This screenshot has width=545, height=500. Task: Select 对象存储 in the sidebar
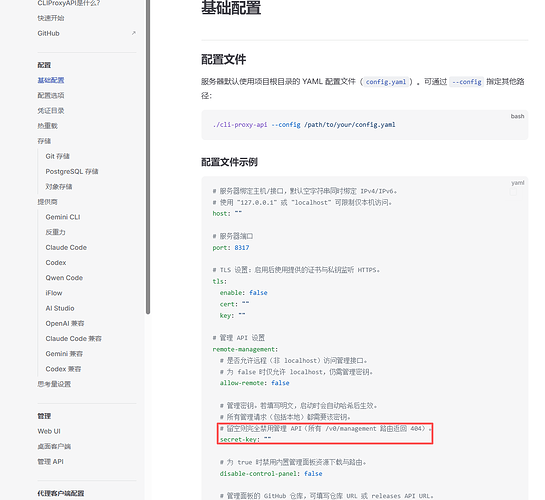[x=59, y=187]
